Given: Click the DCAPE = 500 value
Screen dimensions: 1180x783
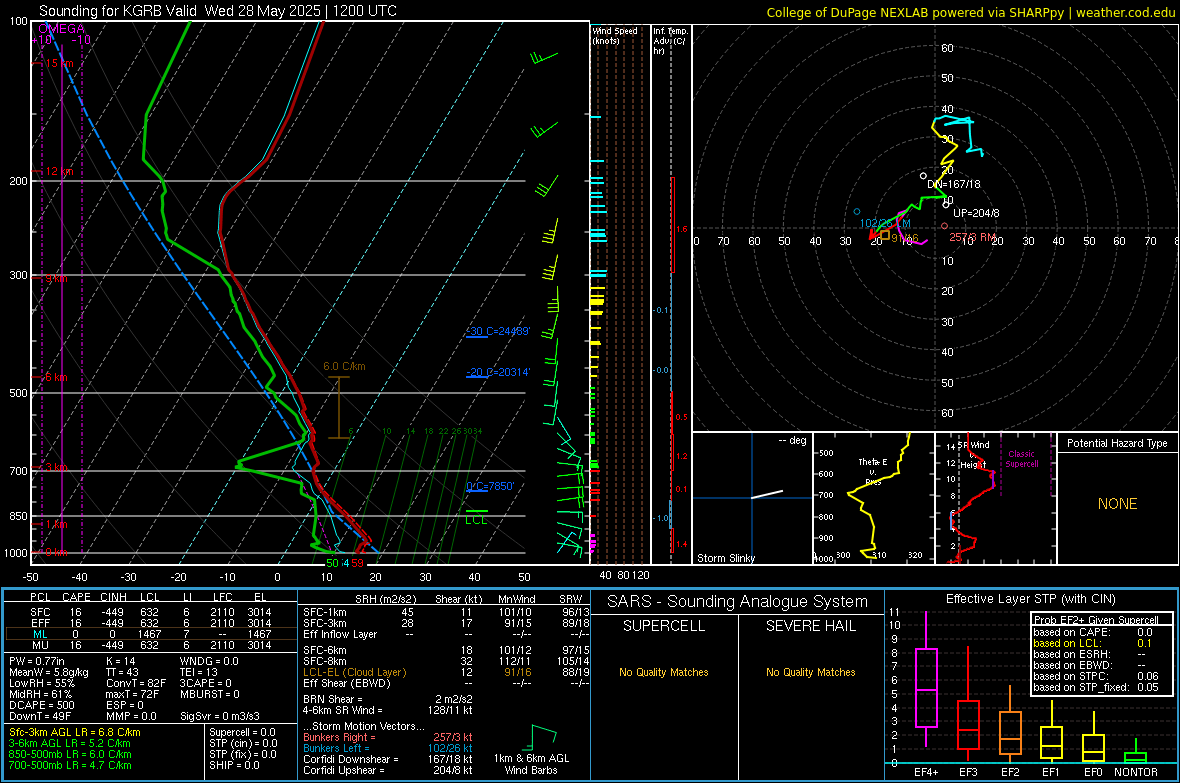Looking at the screenshot, I should point(41,705).
